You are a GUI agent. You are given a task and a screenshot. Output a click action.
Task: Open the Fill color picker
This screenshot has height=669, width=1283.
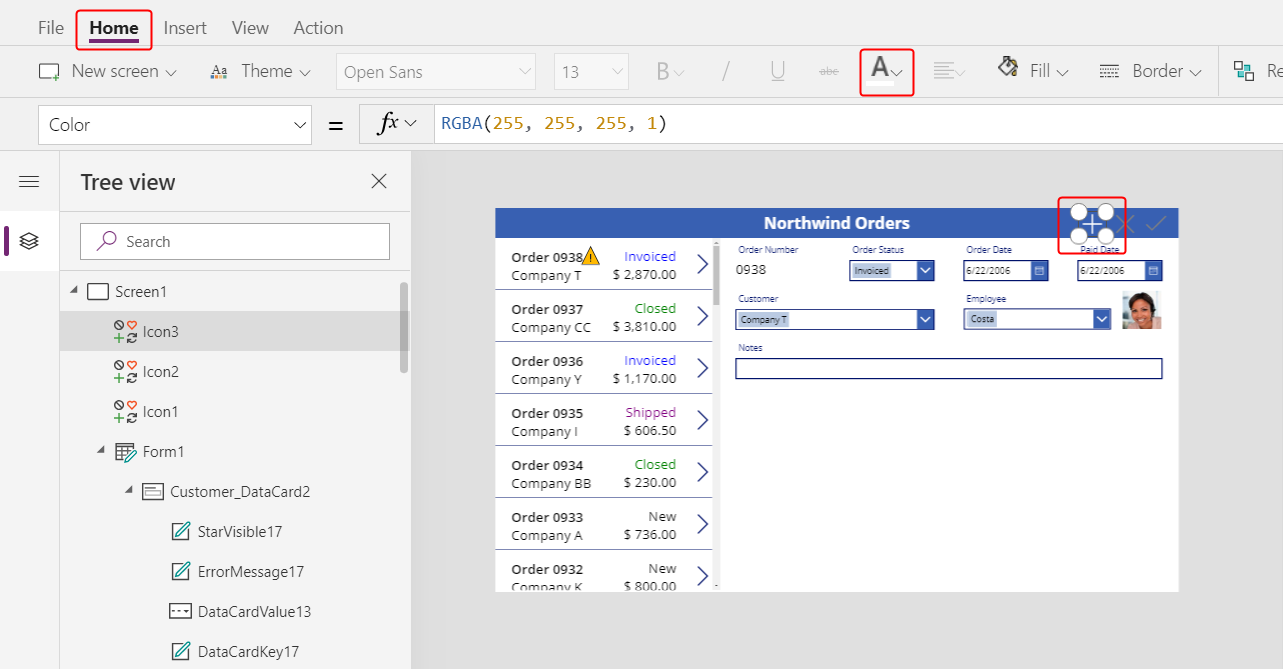pyautogui.click(x=1034, y=71)
